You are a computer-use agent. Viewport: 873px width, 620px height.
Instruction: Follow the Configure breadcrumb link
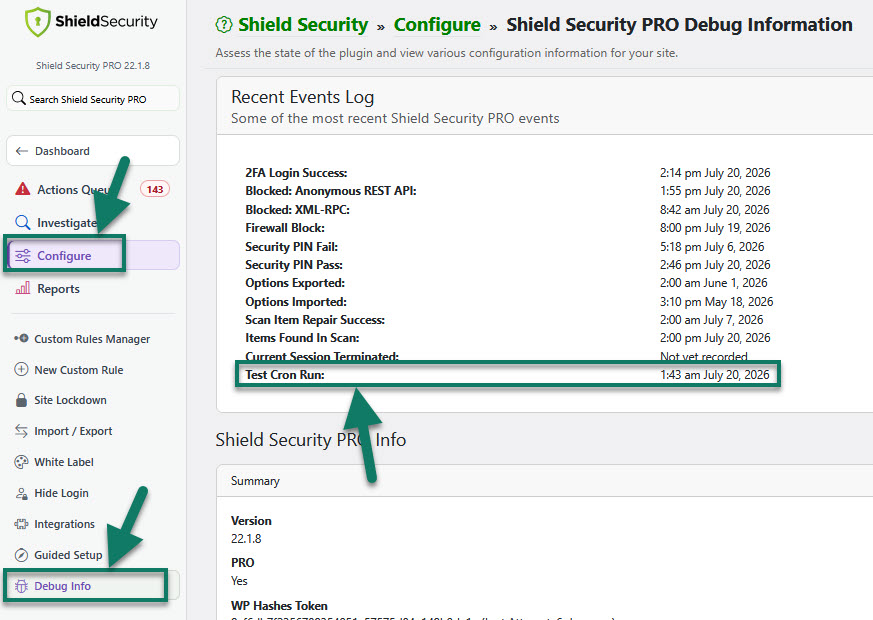pyautogui.click(x=437, y=24)
